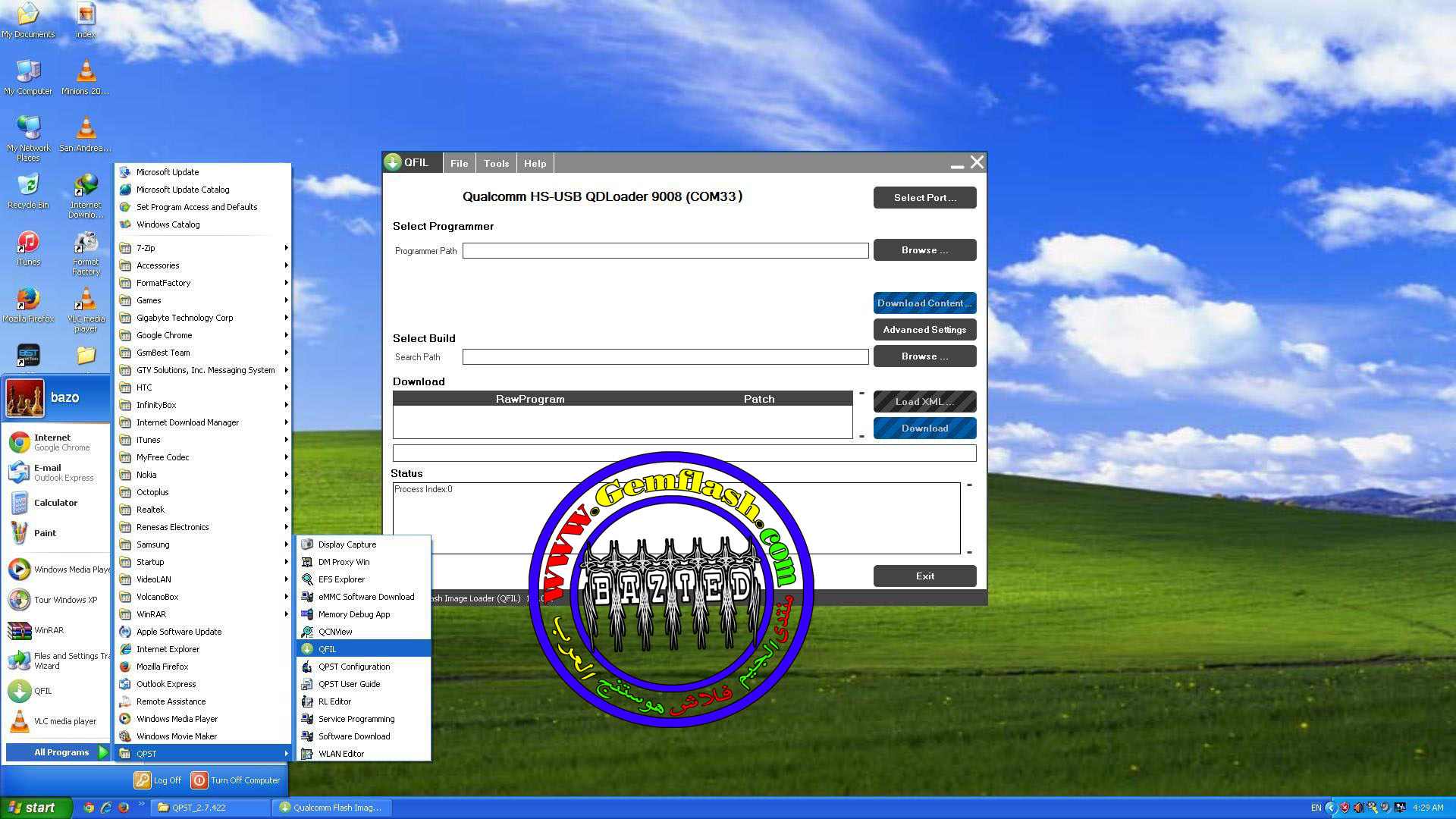
Task: Open pinned QFIL in Start menu
Action: 57,691
